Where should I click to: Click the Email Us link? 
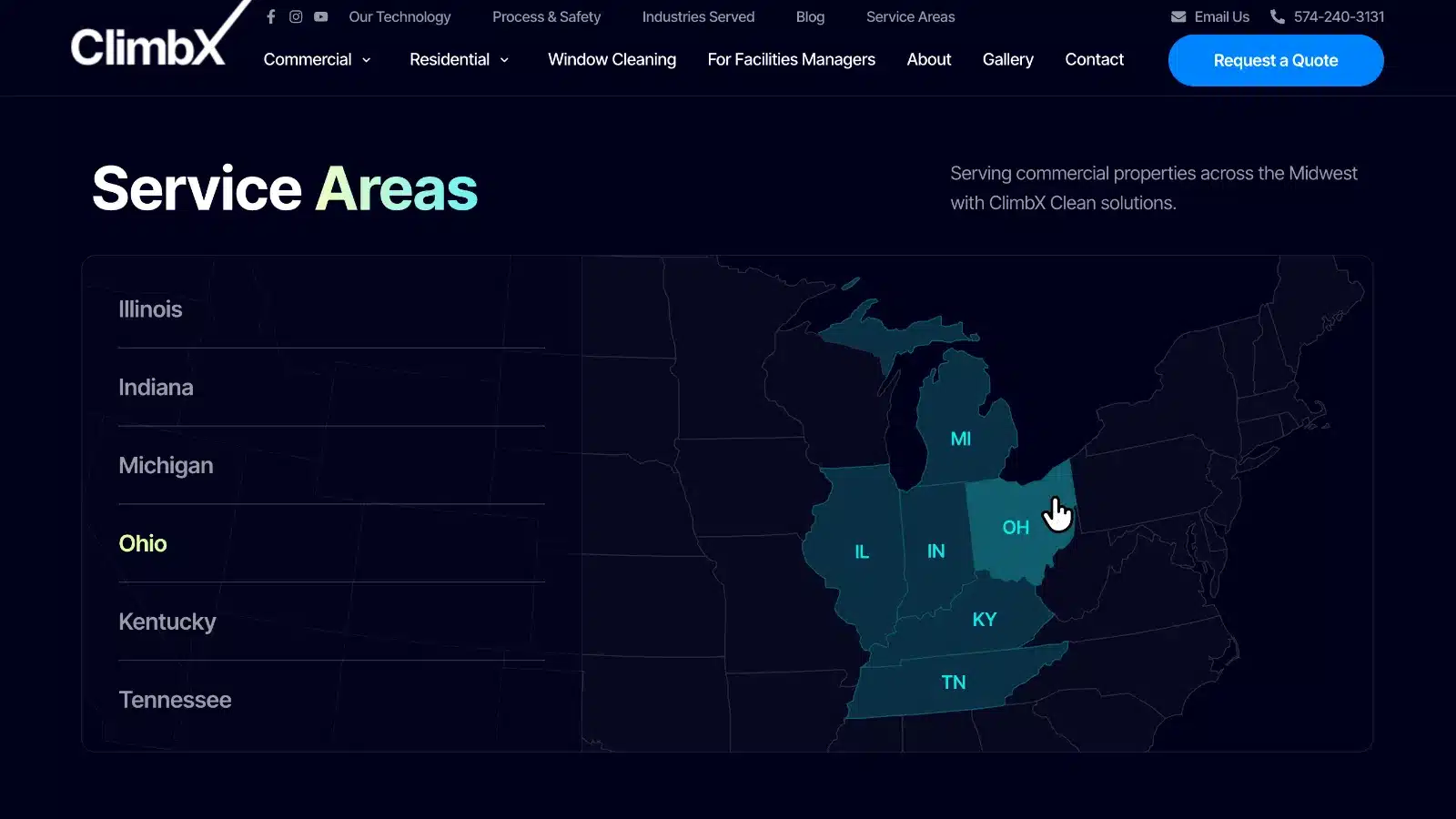tap(1222, 16)
